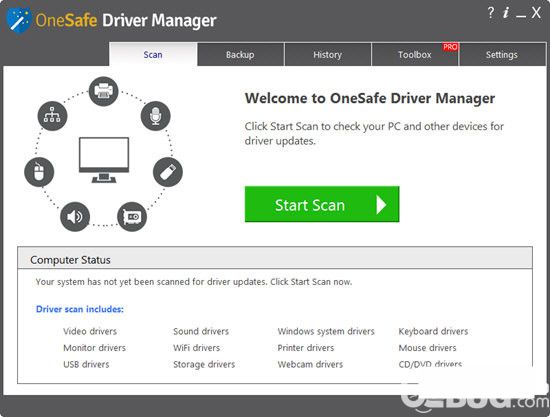
Task: Open the info "i" icon
Action: click(x=506, y=13)
